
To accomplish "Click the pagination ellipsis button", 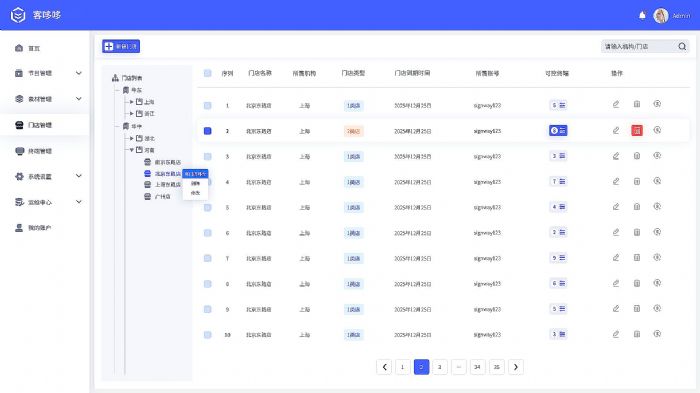I will (x=458, y=367).
